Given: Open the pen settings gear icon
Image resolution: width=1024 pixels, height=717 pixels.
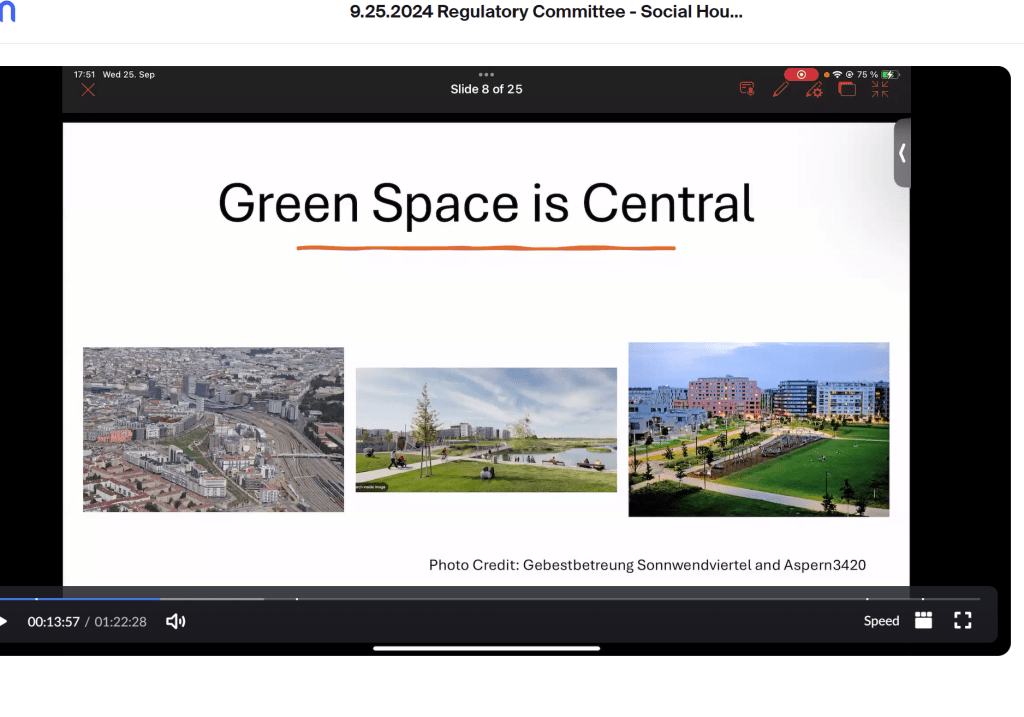Looking at the screenshot, I should [814, 89].
